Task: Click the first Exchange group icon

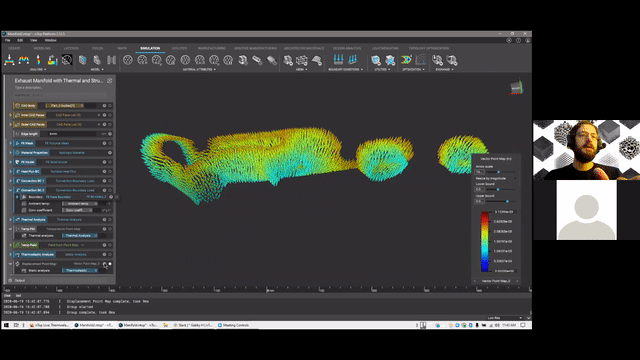Action: [438, 60]
